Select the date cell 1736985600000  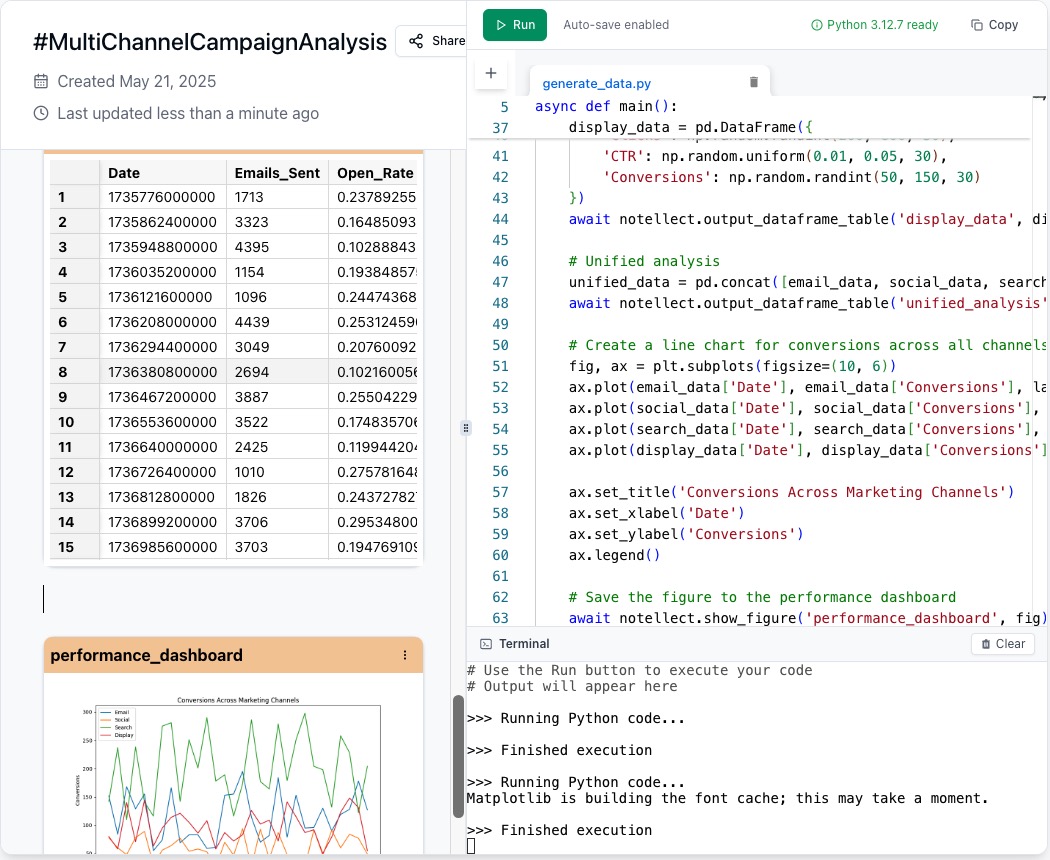[163, 547]
